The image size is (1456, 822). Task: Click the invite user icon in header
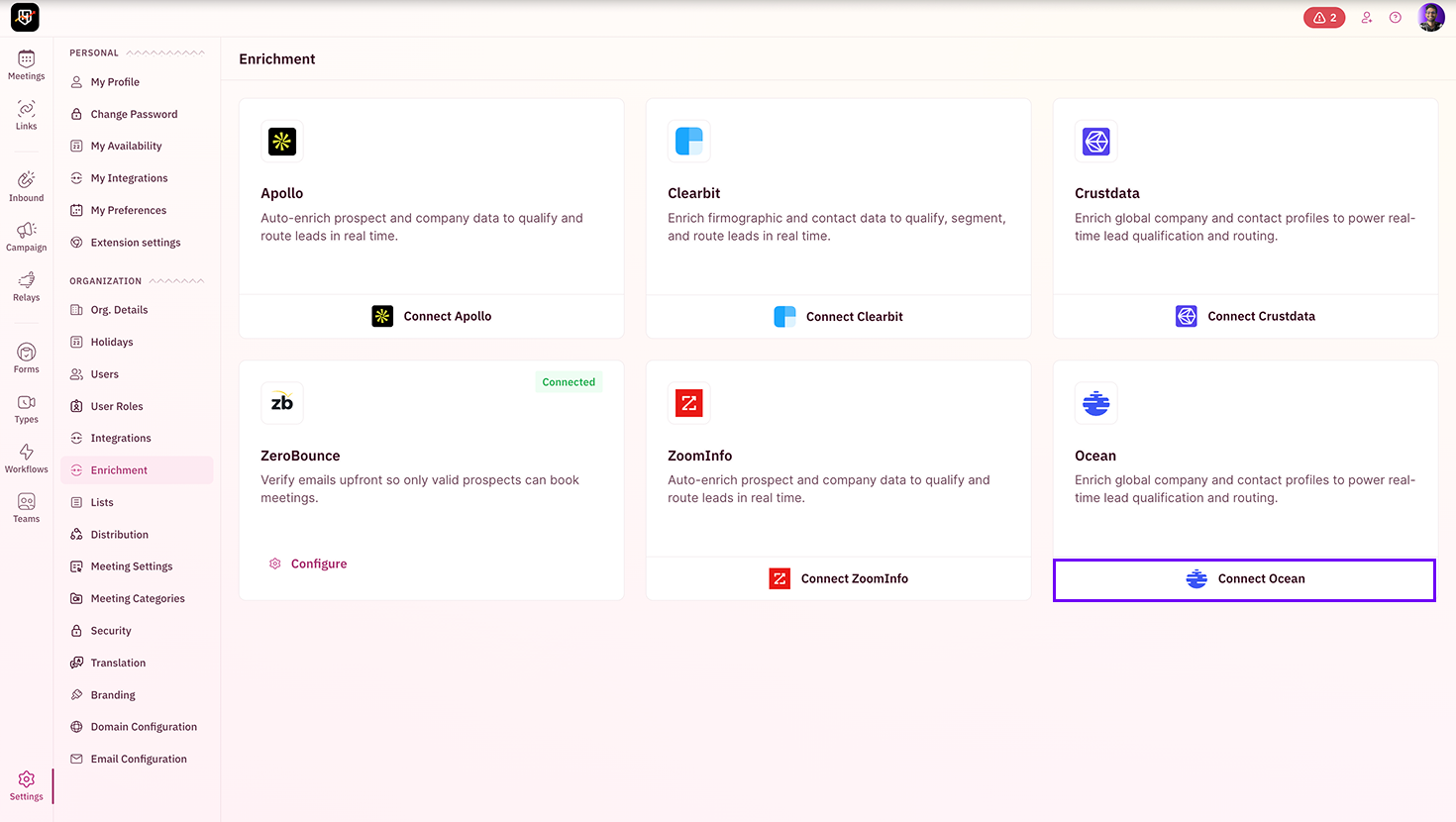click(1366, 17)
